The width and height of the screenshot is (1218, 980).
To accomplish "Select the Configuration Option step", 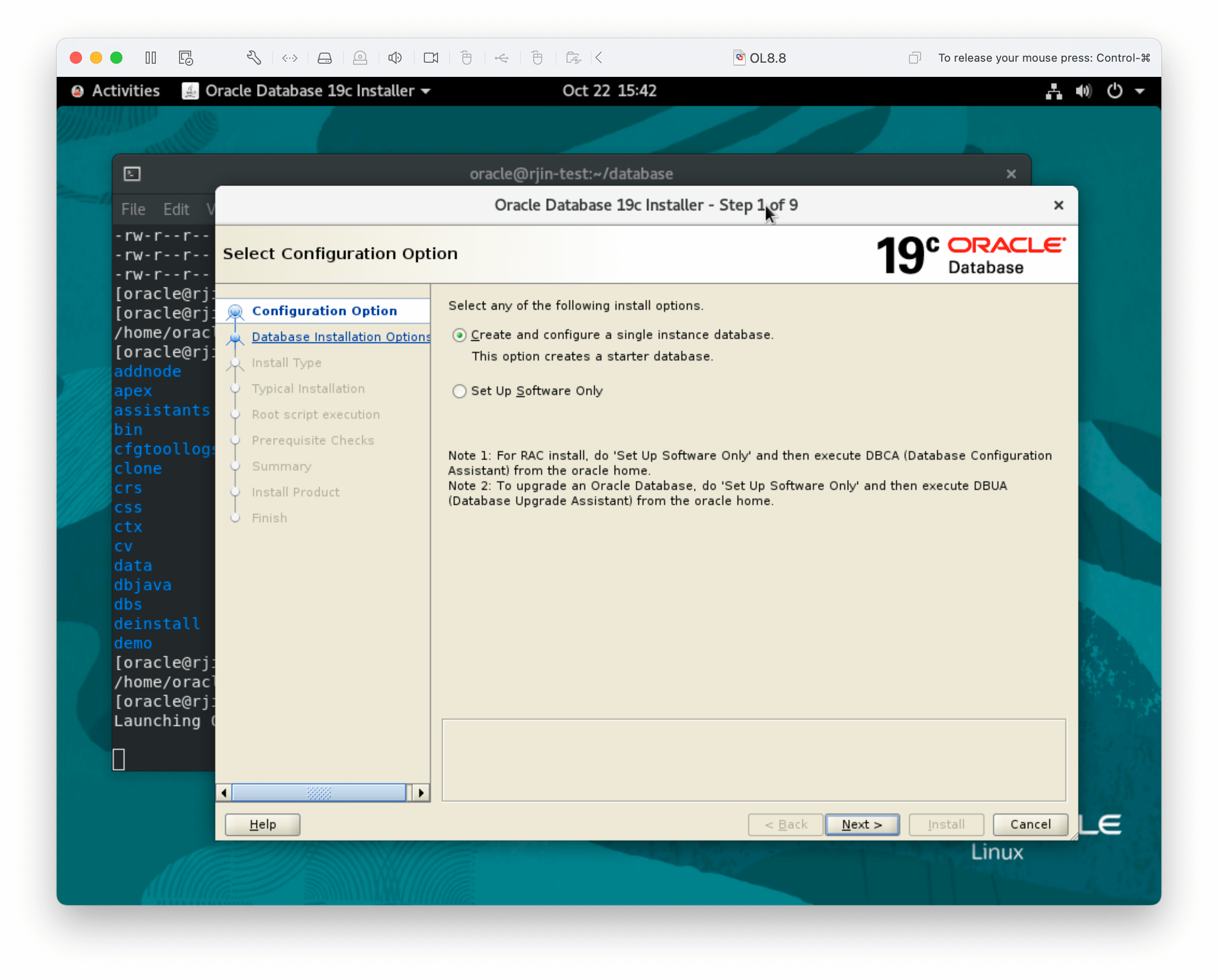I will tap(324, 310).
